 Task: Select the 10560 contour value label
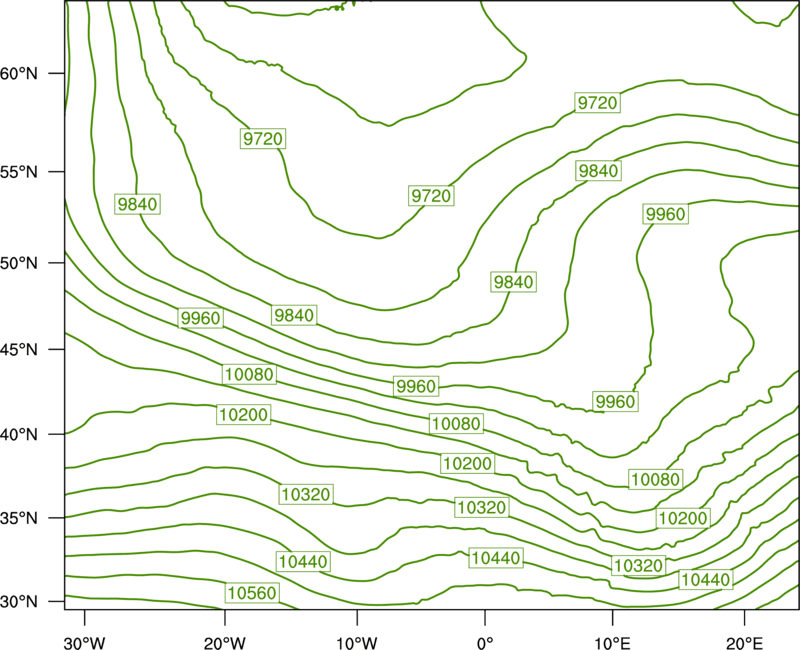(x=252, y=593)
